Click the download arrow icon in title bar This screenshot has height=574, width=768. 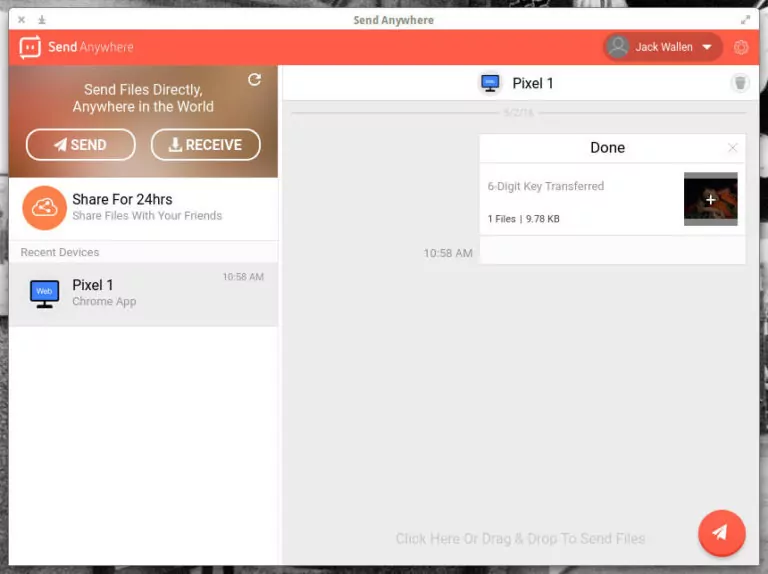click(x=42, y=20)
